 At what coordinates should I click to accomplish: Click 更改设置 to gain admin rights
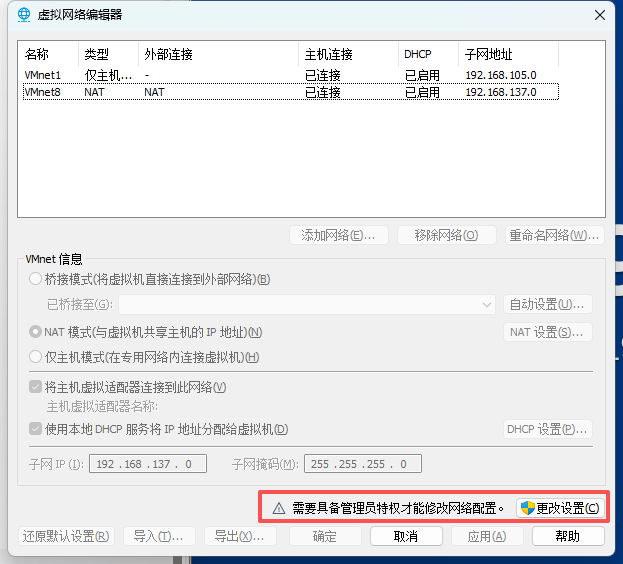coord(560,508)
